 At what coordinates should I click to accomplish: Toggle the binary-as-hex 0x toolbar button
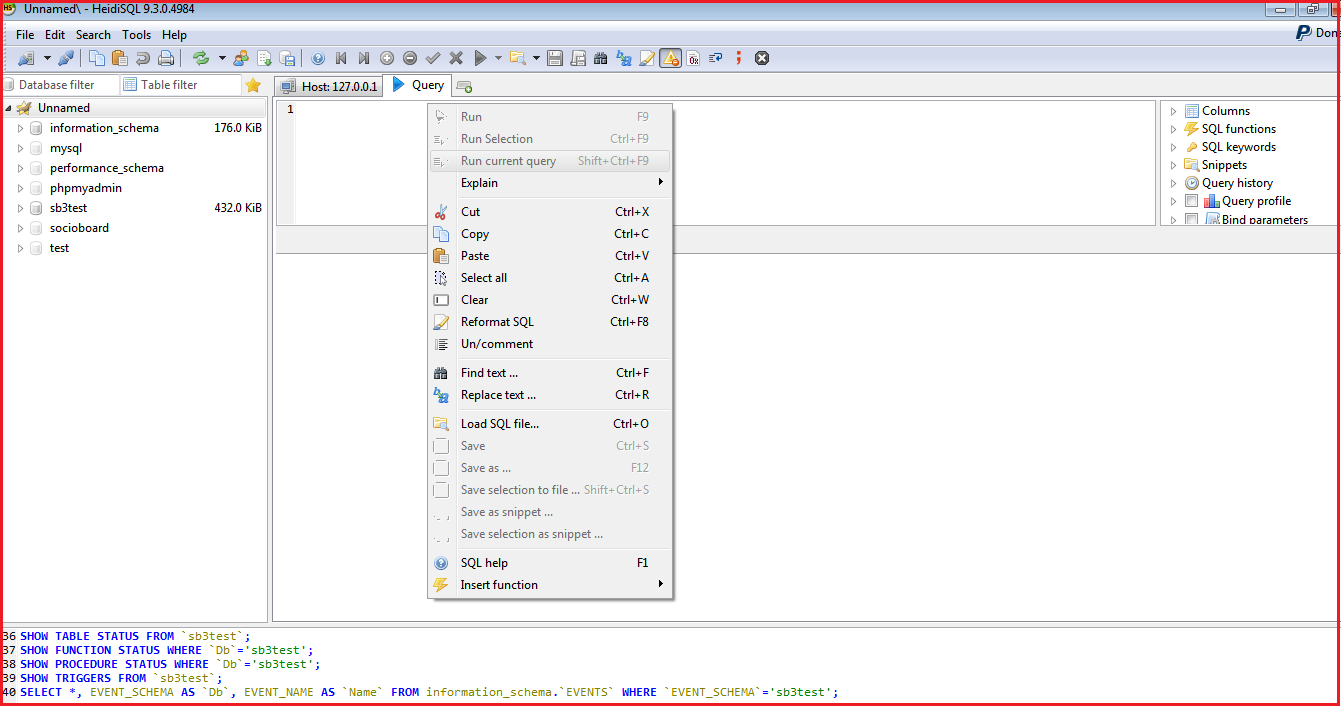693,58
